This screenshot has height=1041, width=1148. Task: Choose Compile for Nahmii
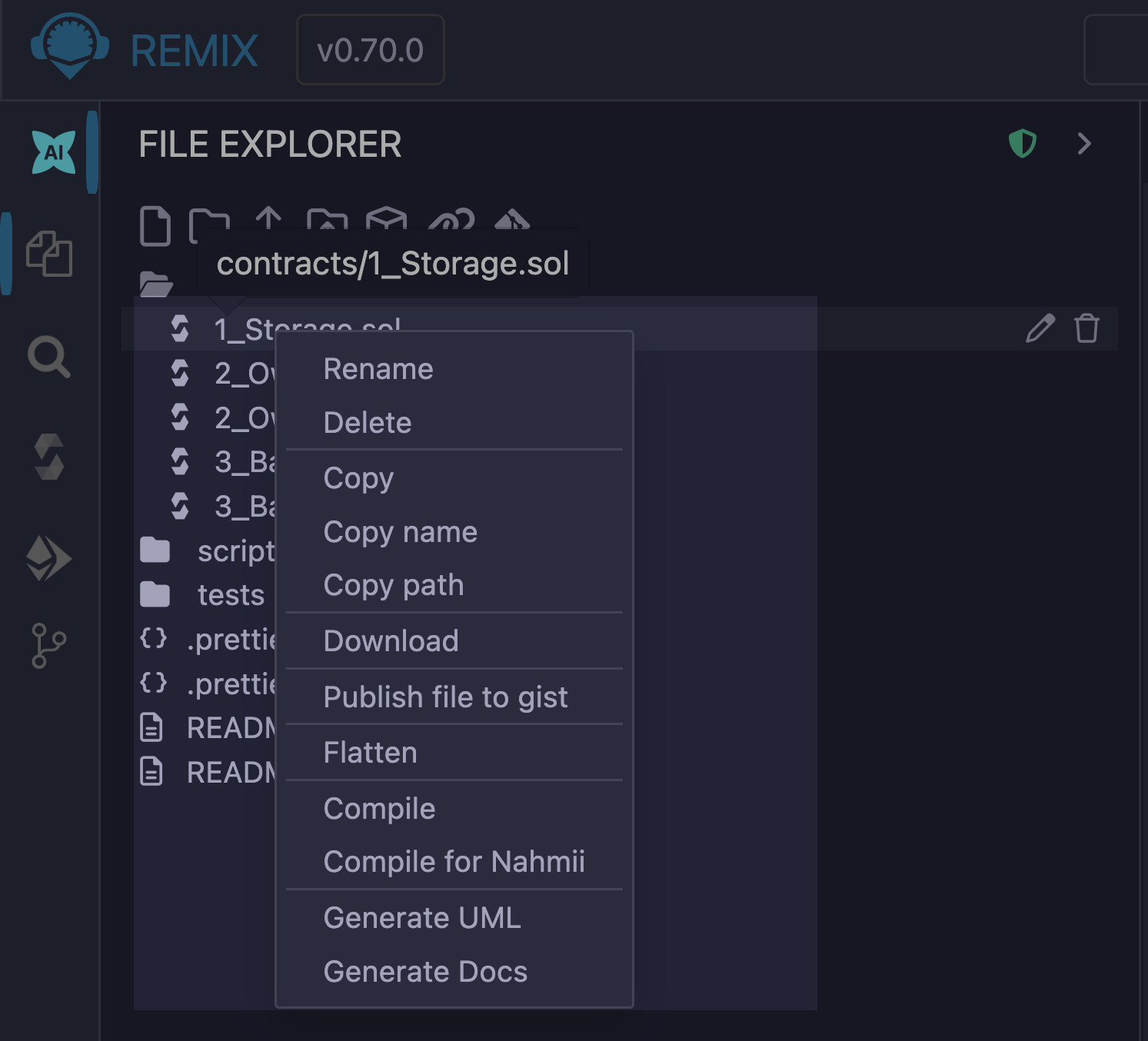tap(454, 862)
